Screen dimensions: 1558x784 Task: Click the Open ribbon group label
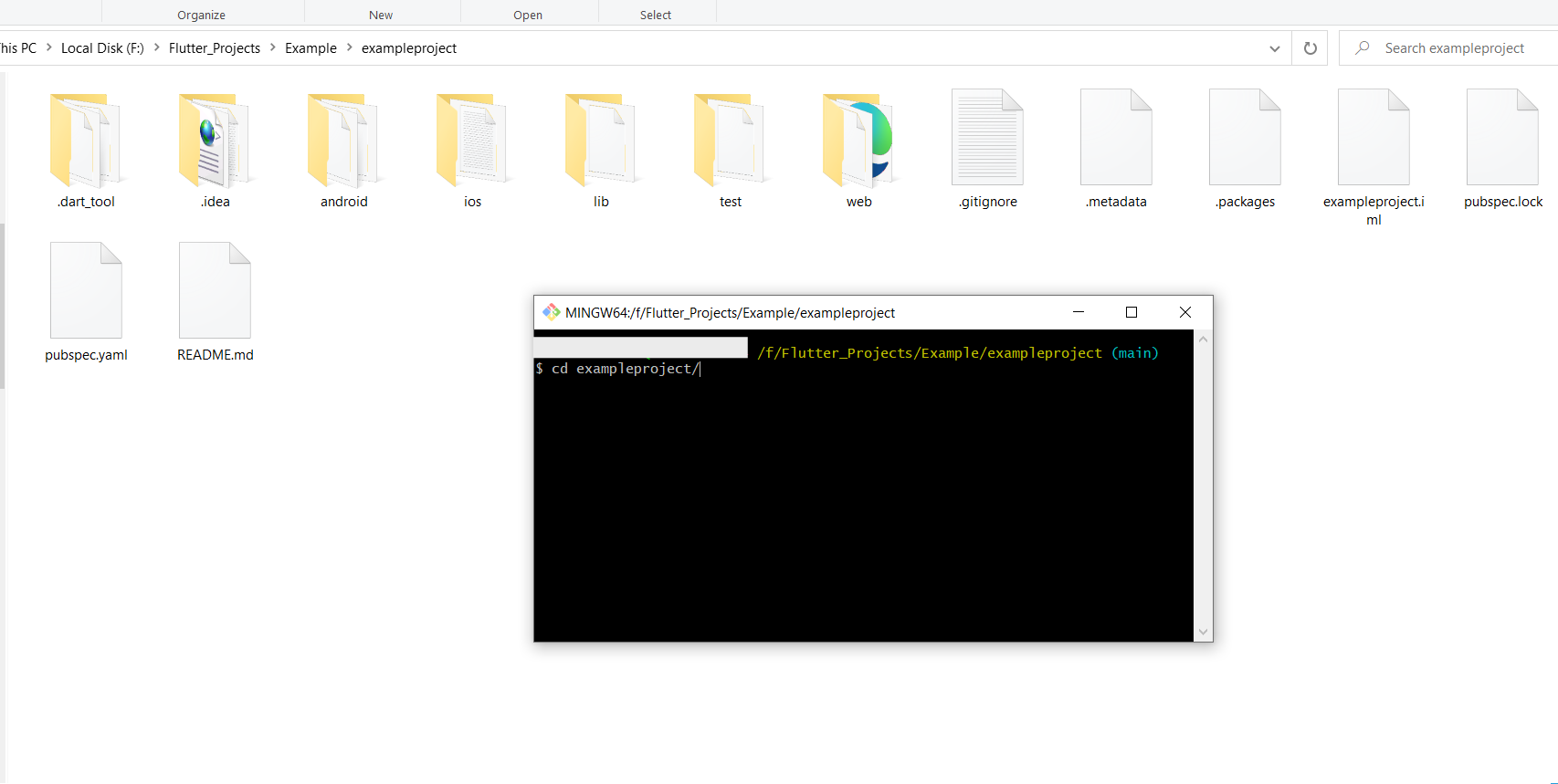[x=528, y=15]
